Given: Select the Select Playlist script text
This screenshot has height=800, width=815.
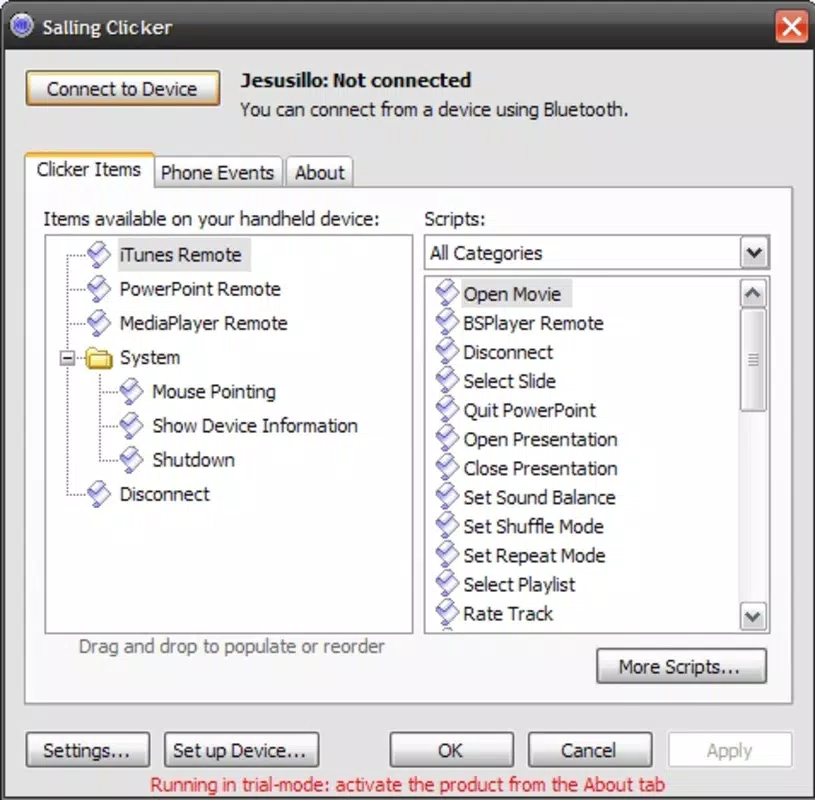Looking at the screenshot, I should 520,585.
